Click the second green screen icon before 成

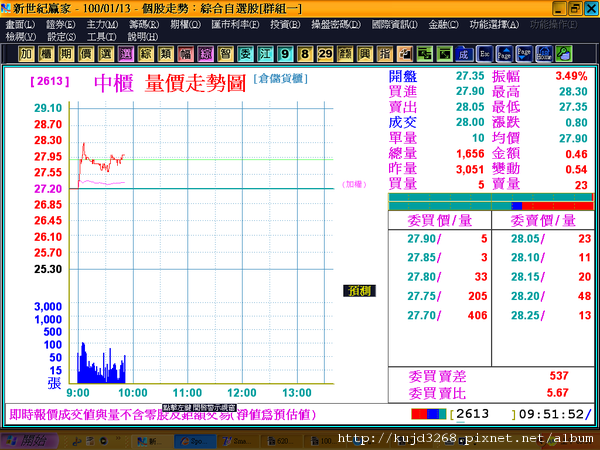pyautogui.click(x=444, y=54)
